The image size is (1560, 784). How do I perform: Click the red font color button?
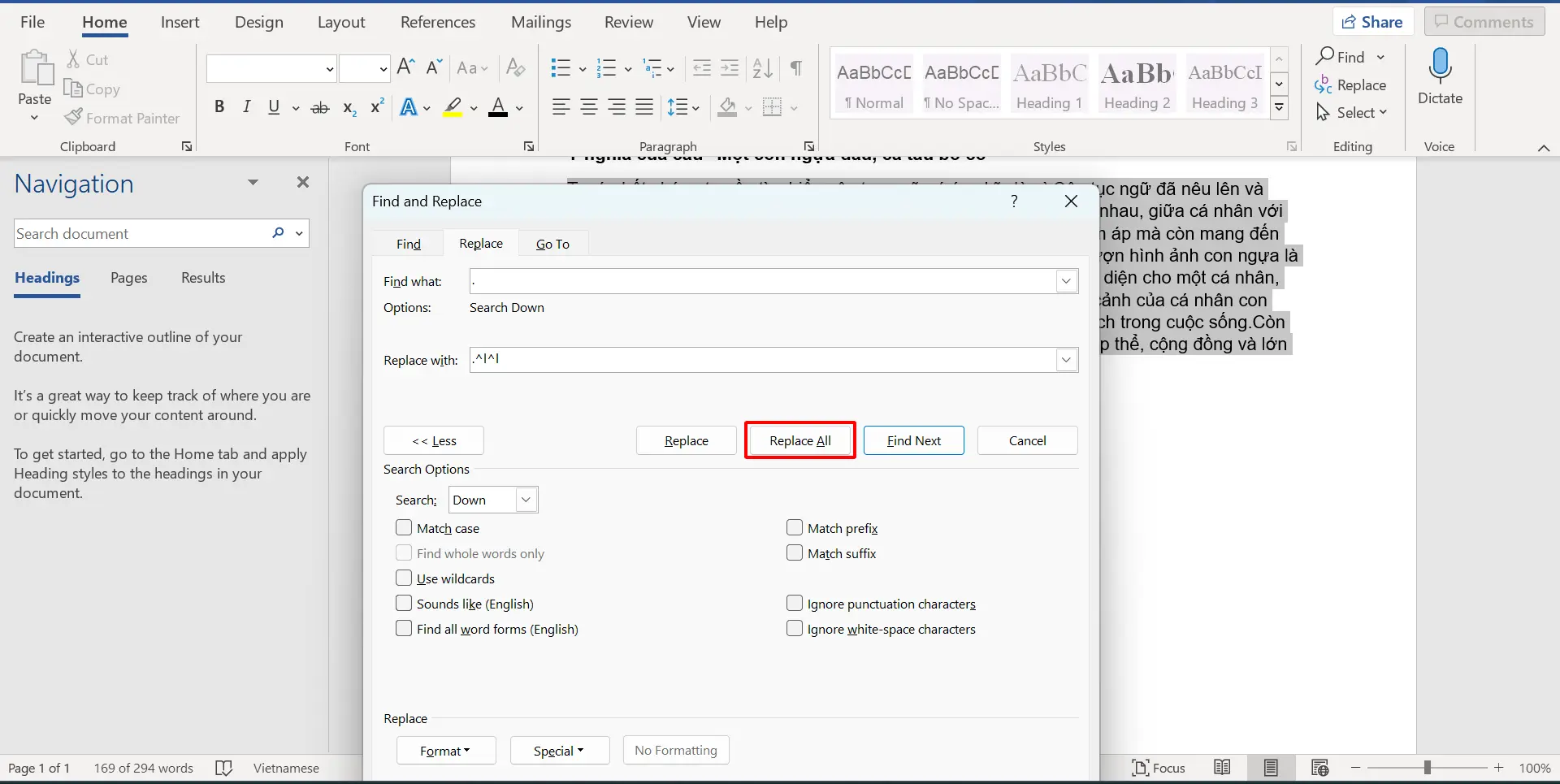point(498,107)
